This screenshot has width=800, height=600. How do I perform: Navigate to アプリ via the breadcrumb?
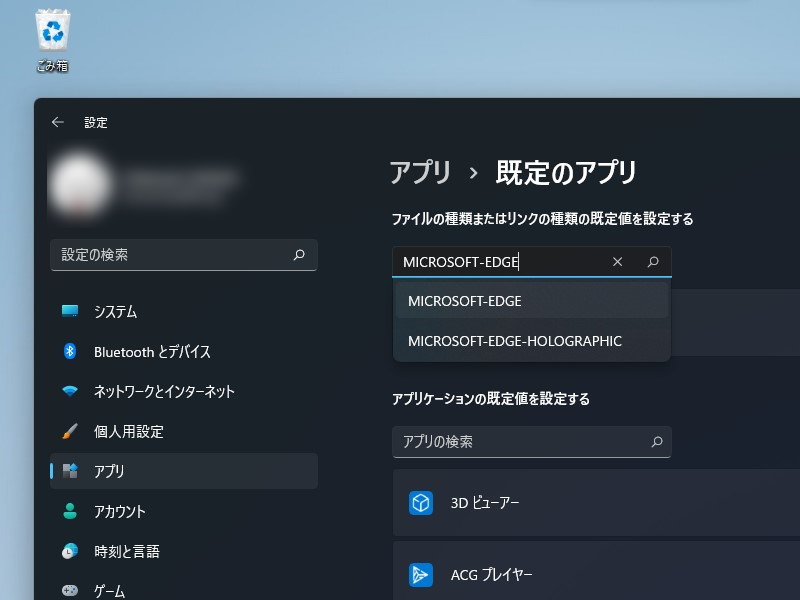pos(419,172)
